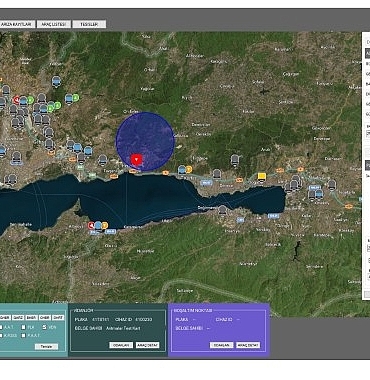
Task: Uncheck the VDN checkbox
Action: point(44,327)
